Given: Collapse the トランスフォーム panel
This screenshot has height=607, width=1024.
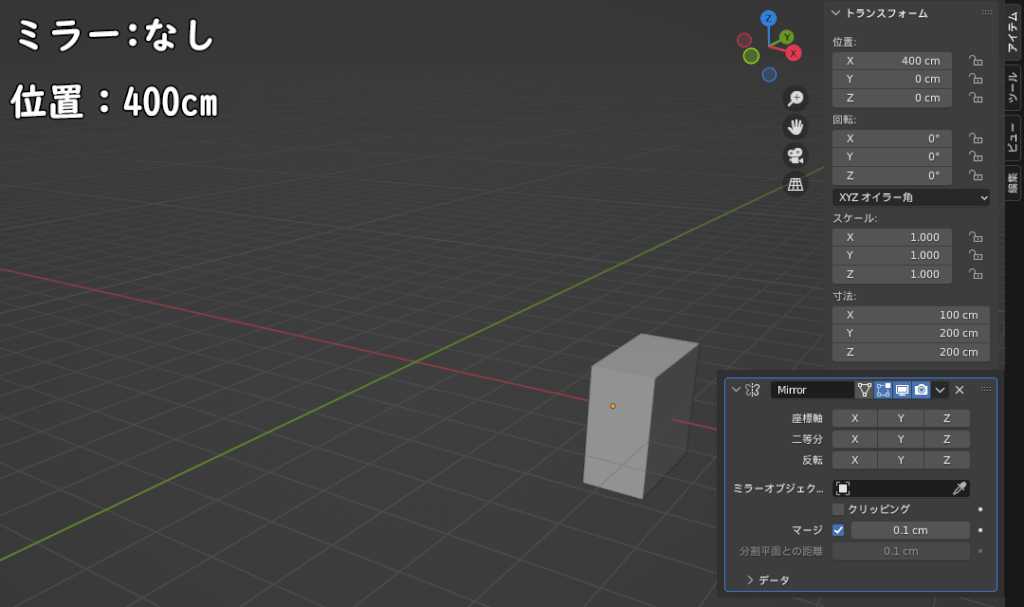Looking at the screenshot, I should point(835,13).
